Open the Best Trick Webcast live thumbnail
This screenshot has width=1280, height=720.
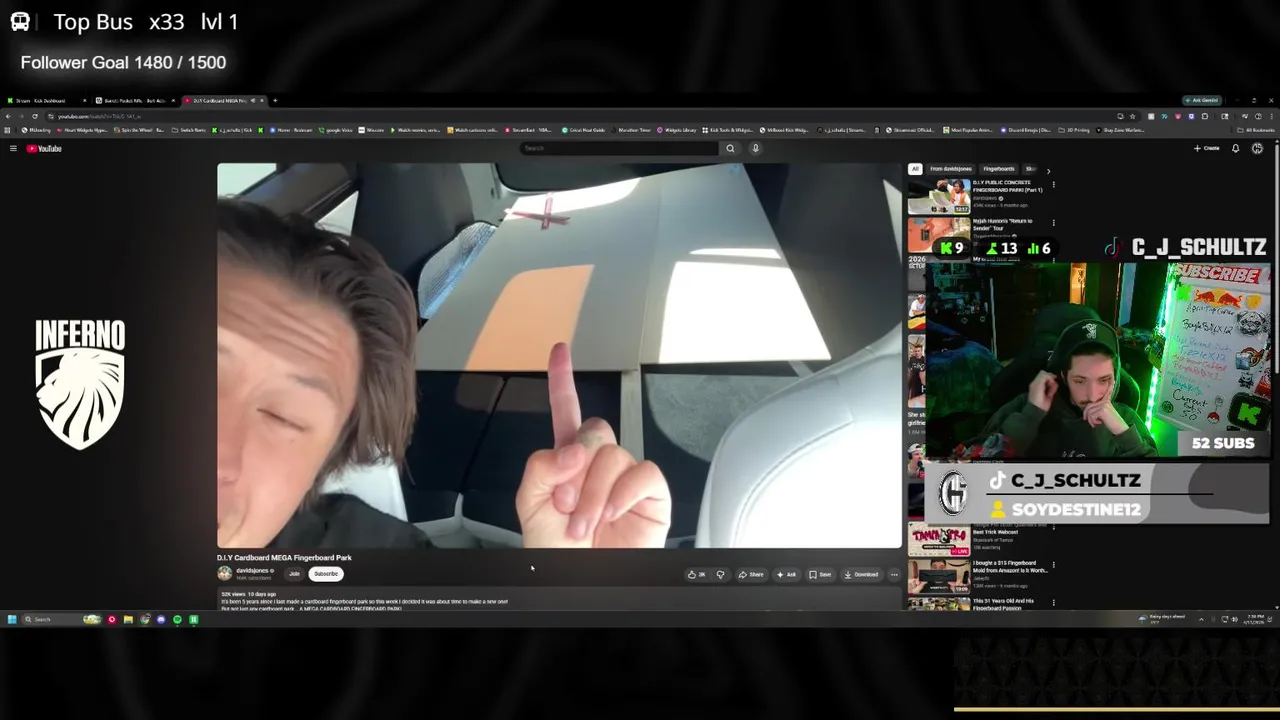click(x=939, y=540)
